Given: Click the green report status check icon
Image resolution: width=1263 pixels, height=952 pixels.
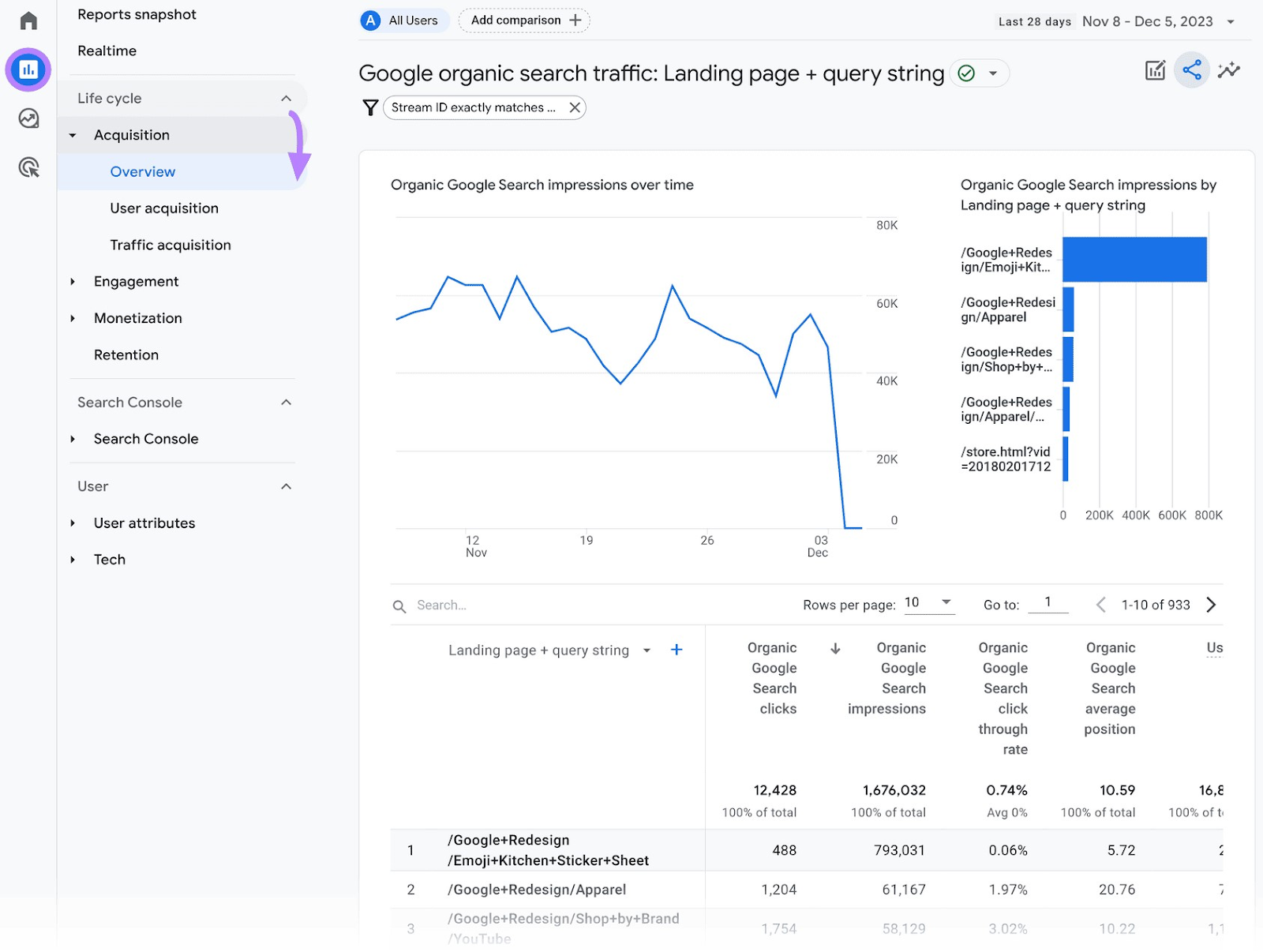Looking at the screenshot, I should coord(966,73).
